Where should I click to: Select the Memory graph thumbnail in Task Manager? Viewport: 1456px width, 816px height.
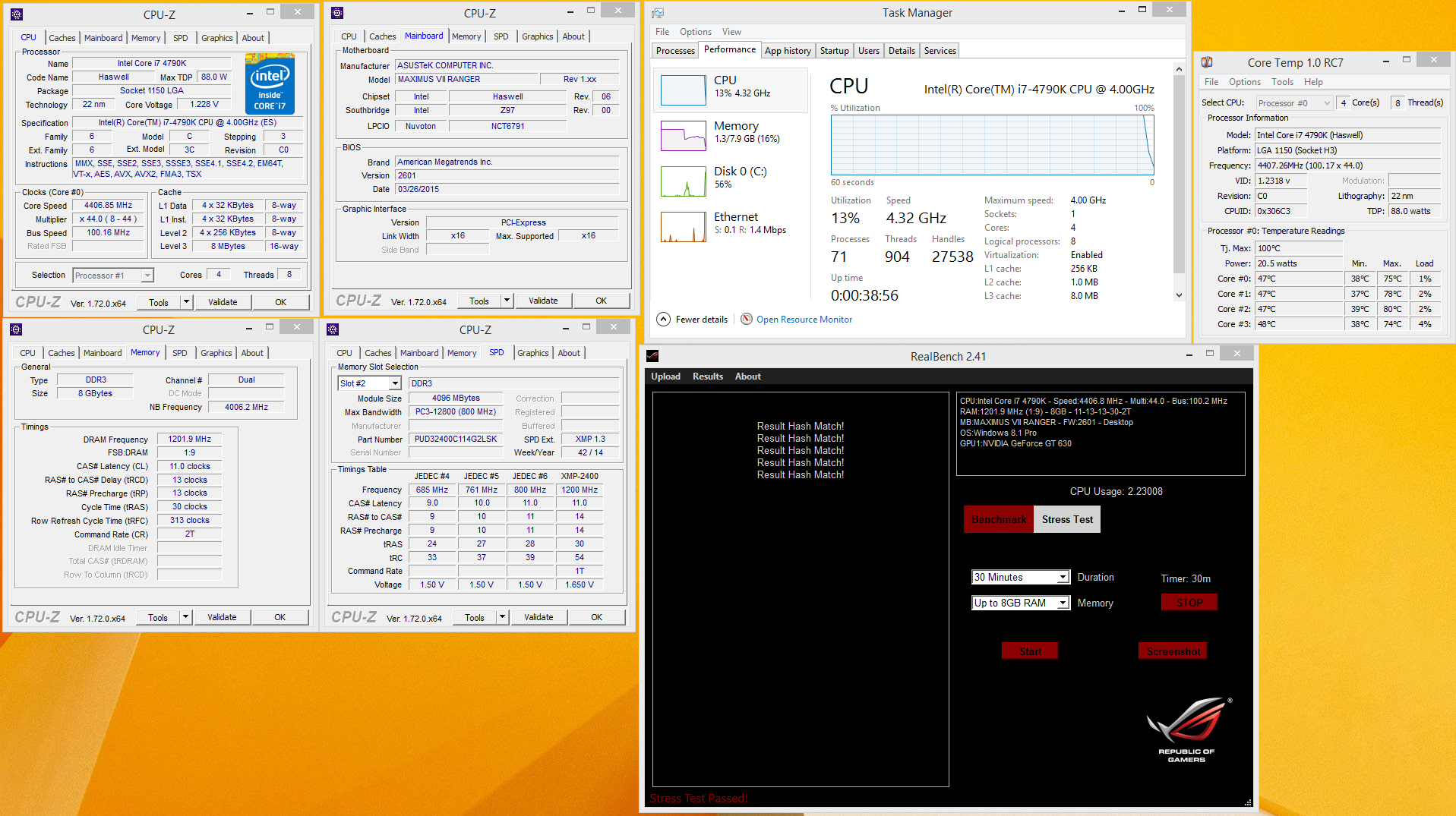coord(684,136)
